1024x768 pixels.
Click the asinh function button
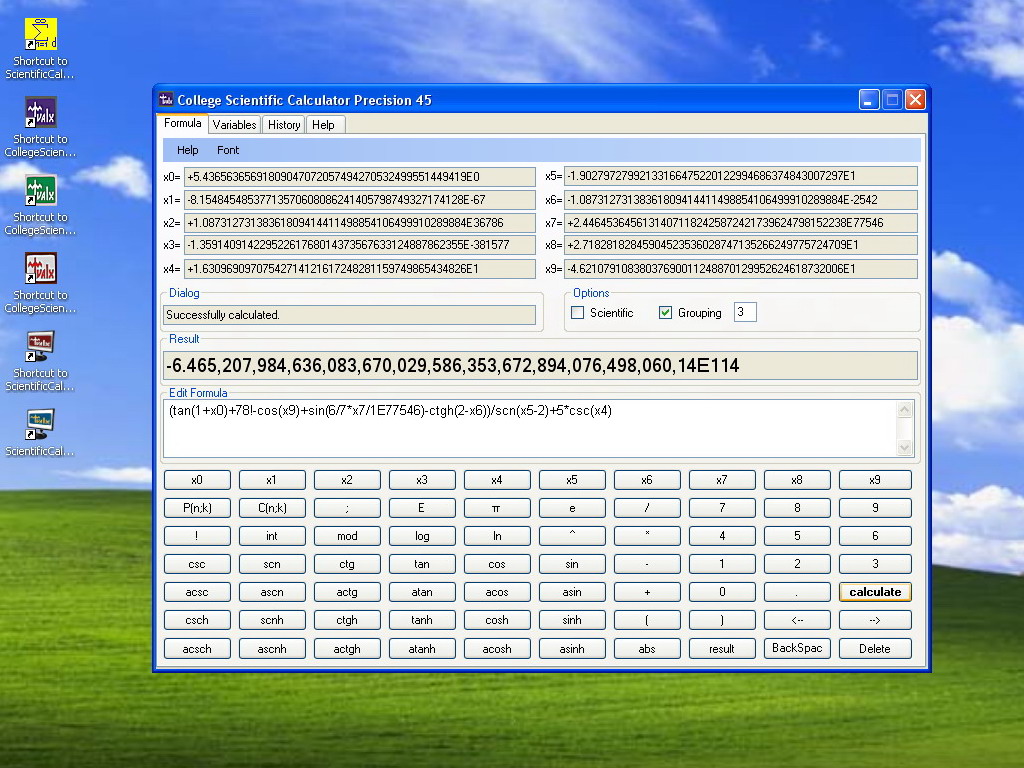pyautogui.click(x=572, y=648)
